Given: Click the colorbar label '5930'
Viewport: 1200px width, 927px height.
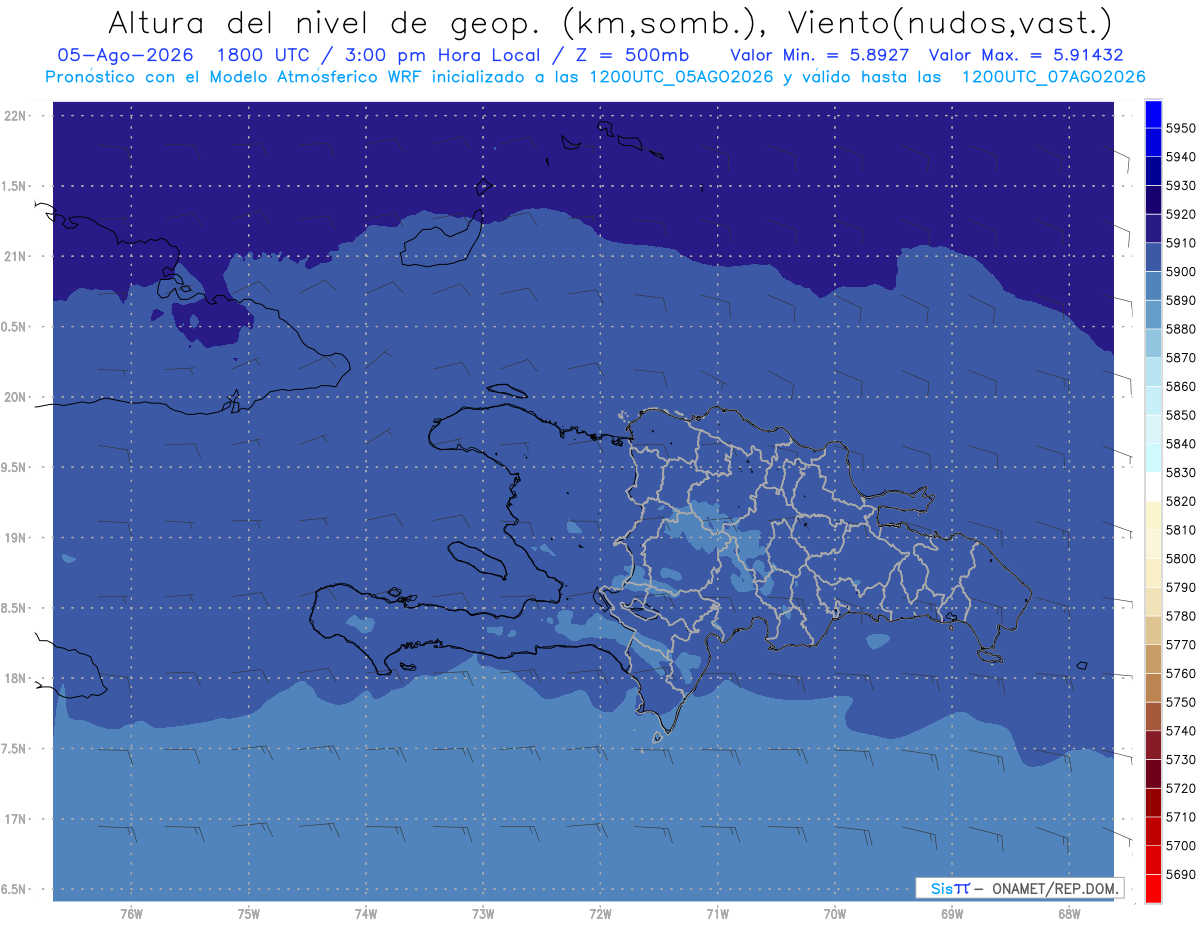Looking at the screenshot, I should pos(1180,186).
